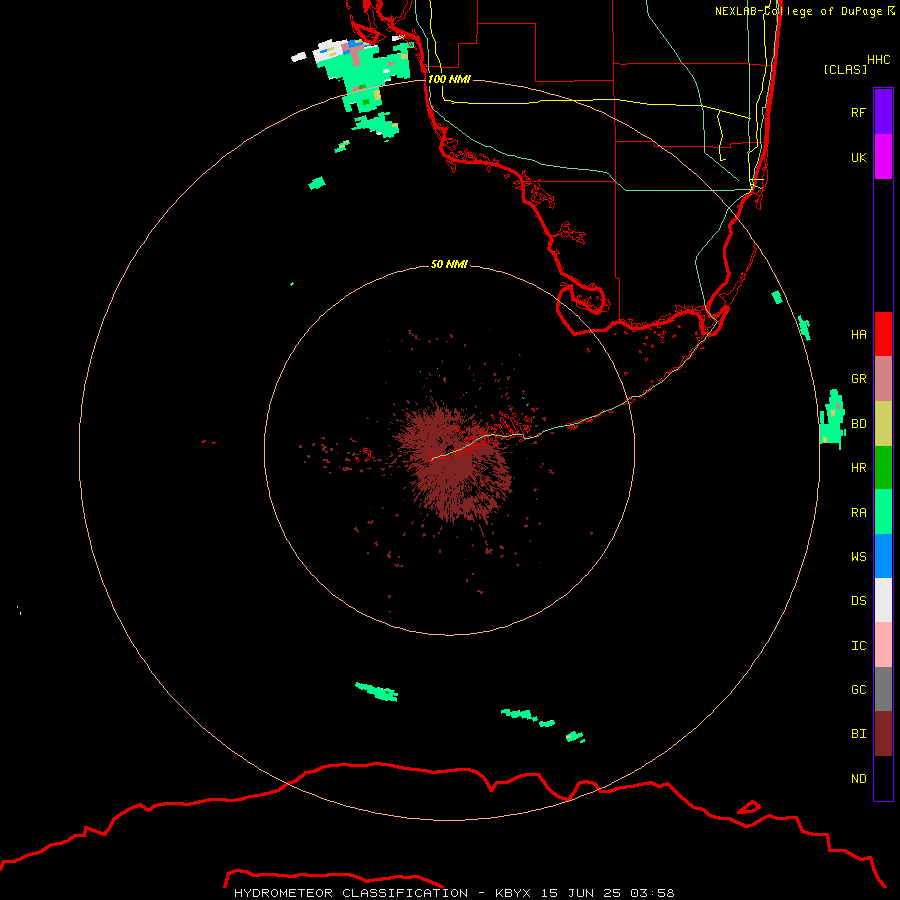Screen dimensions: 900x900
Task: Click the Hydrometeor Classification KBYX title text
Action: tap(454, 893)
